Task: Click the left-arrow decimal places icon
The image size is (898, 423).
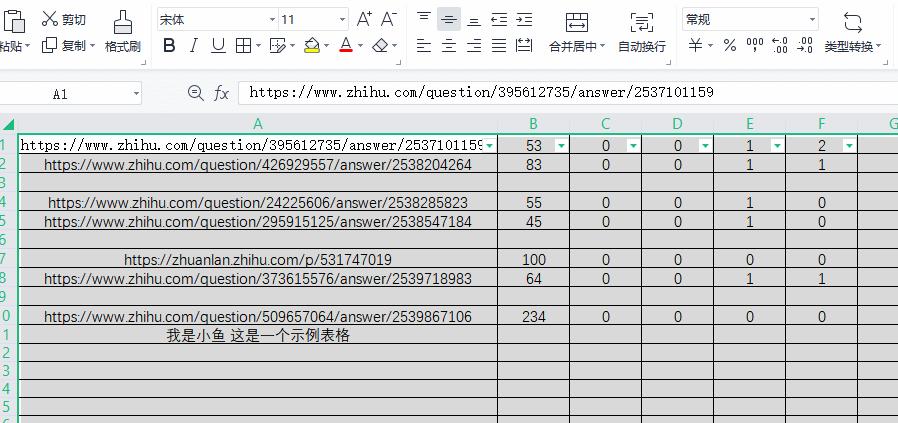Action: [780, 45]
